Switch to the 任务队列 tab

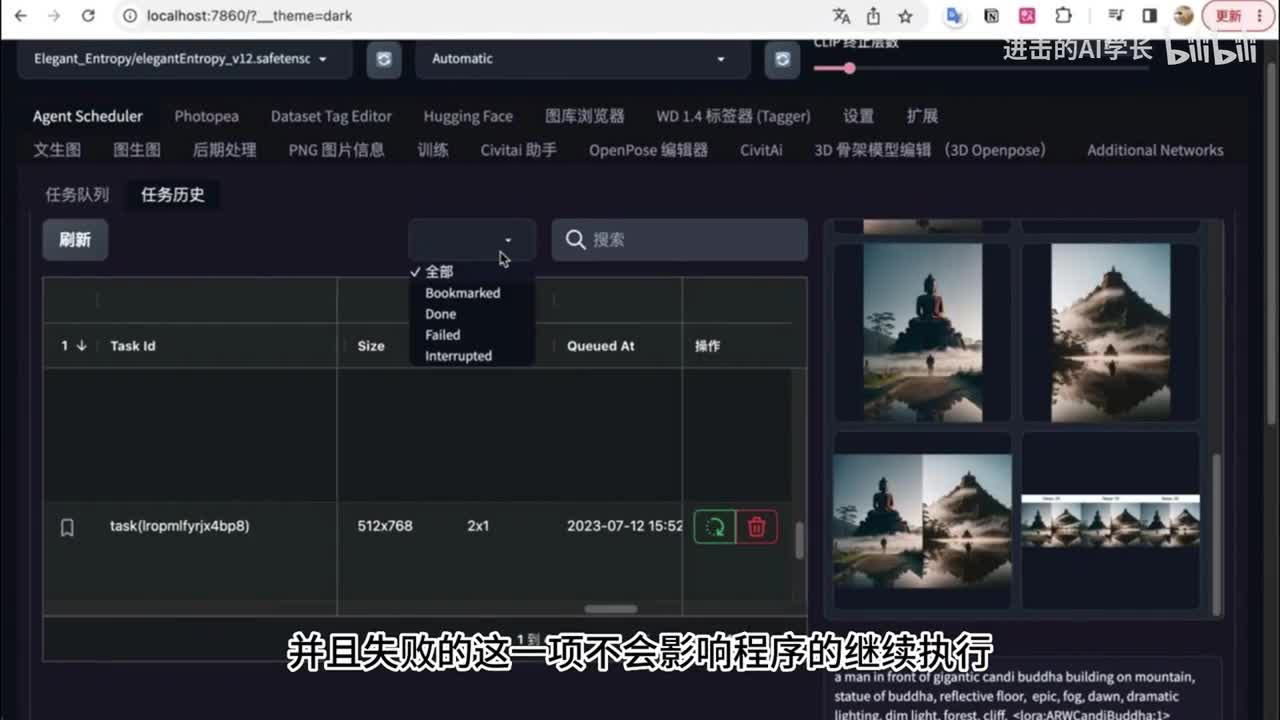pyautogui.click(x=77, y=195)
